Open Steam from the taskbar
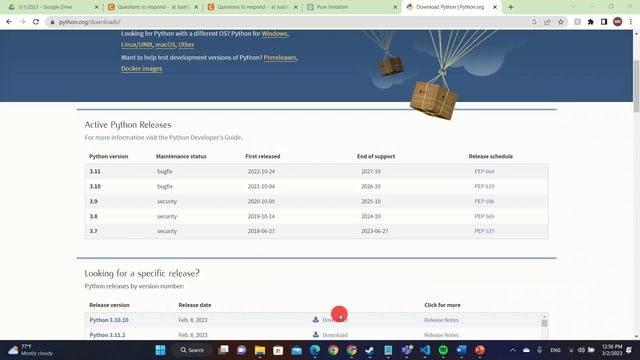 click(x=369, y=350)
